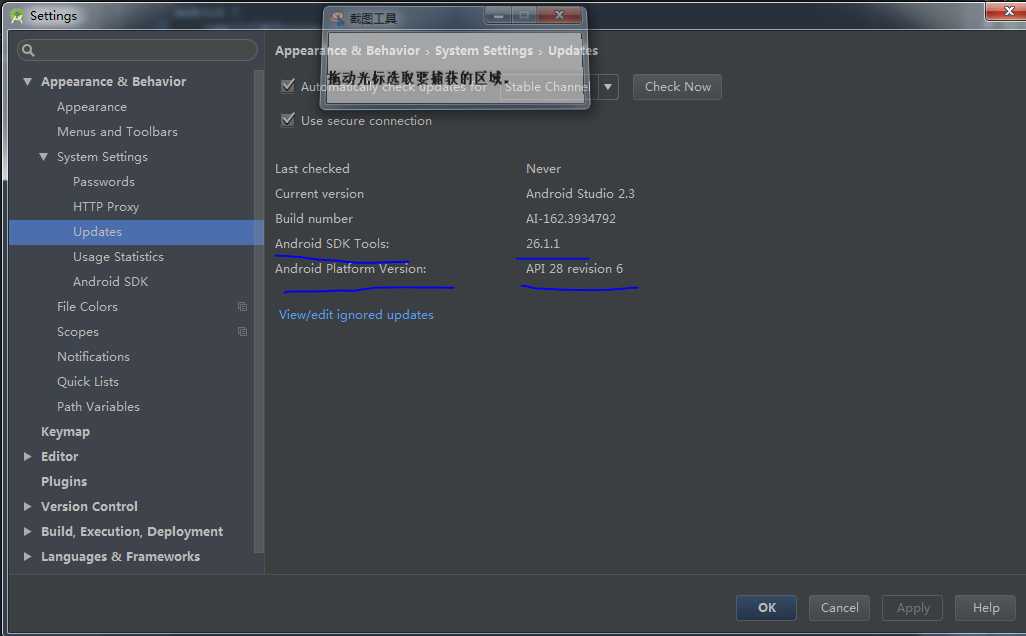Open Android SDK settings
Image resolution: width=1026 pixels, height=636 pixels.
(x=110, y=281)
